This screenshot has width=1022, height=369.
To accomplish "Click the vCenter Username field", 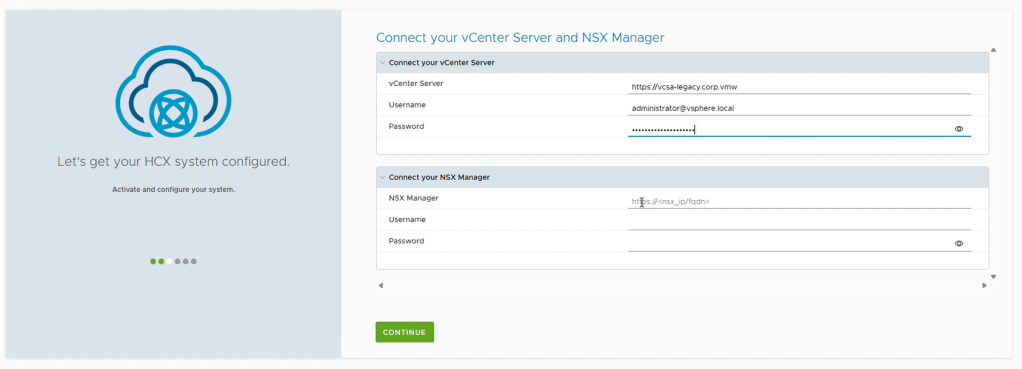I will click(799, 108).
